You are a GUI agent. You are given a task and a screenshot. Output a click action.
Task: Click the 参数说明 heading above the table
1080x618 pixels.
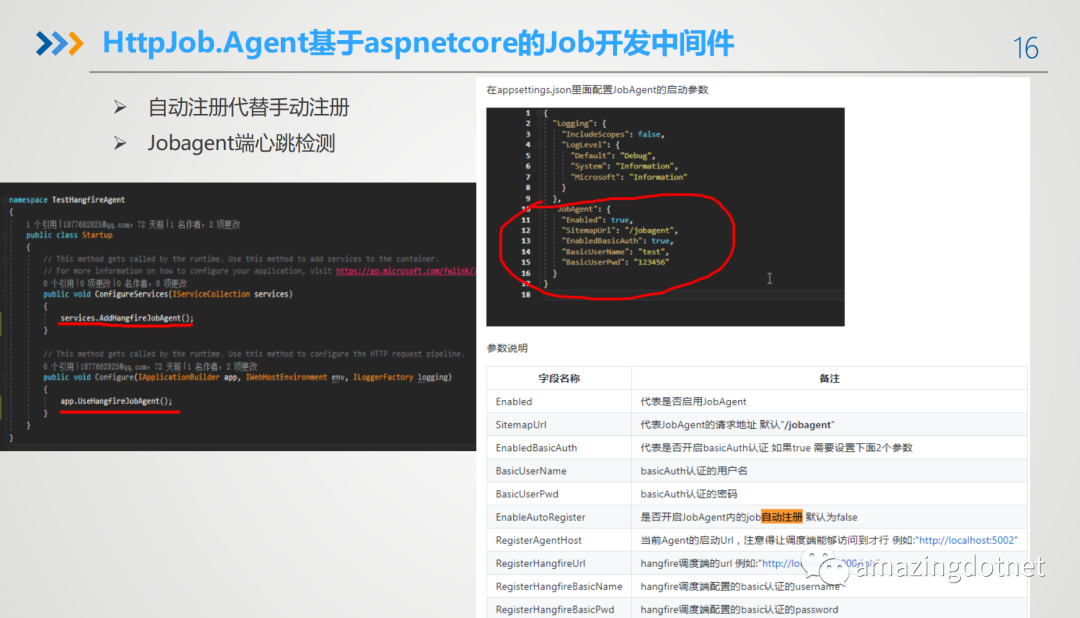(507, 348)
